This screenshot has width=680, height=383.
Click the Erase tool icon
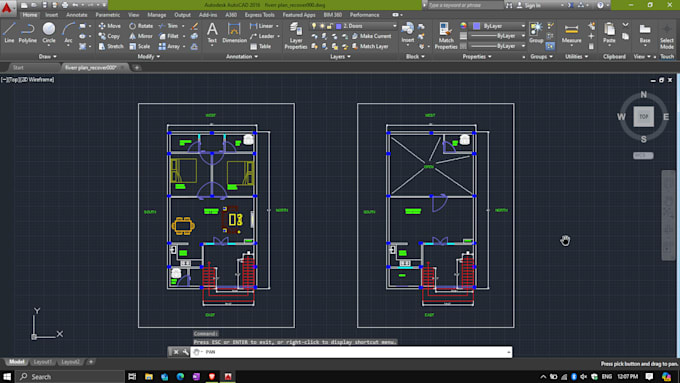194,26
